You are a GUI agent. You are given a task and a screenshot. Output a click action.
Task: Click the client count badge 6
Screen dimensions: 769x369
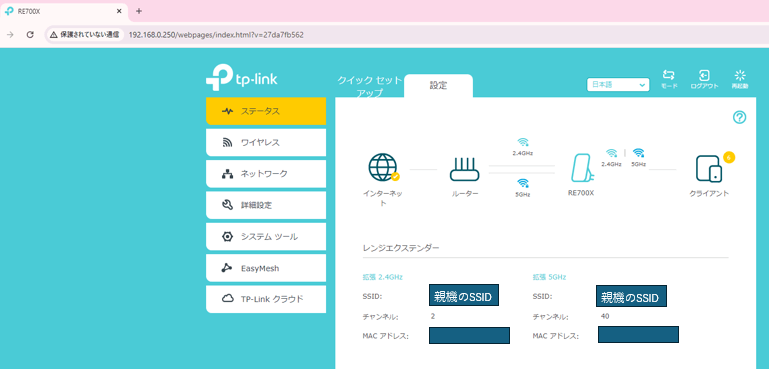pos(729,158)
